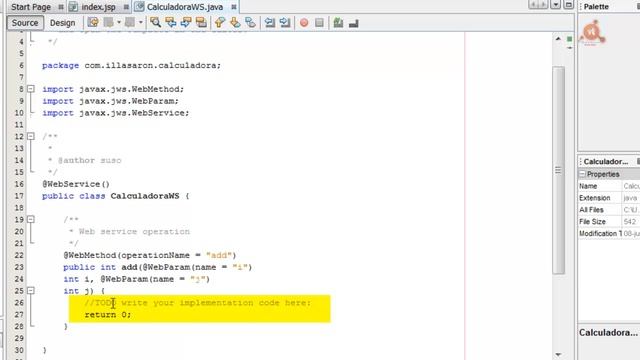Click the Find Selection magnifier icon

pos(155,22)
